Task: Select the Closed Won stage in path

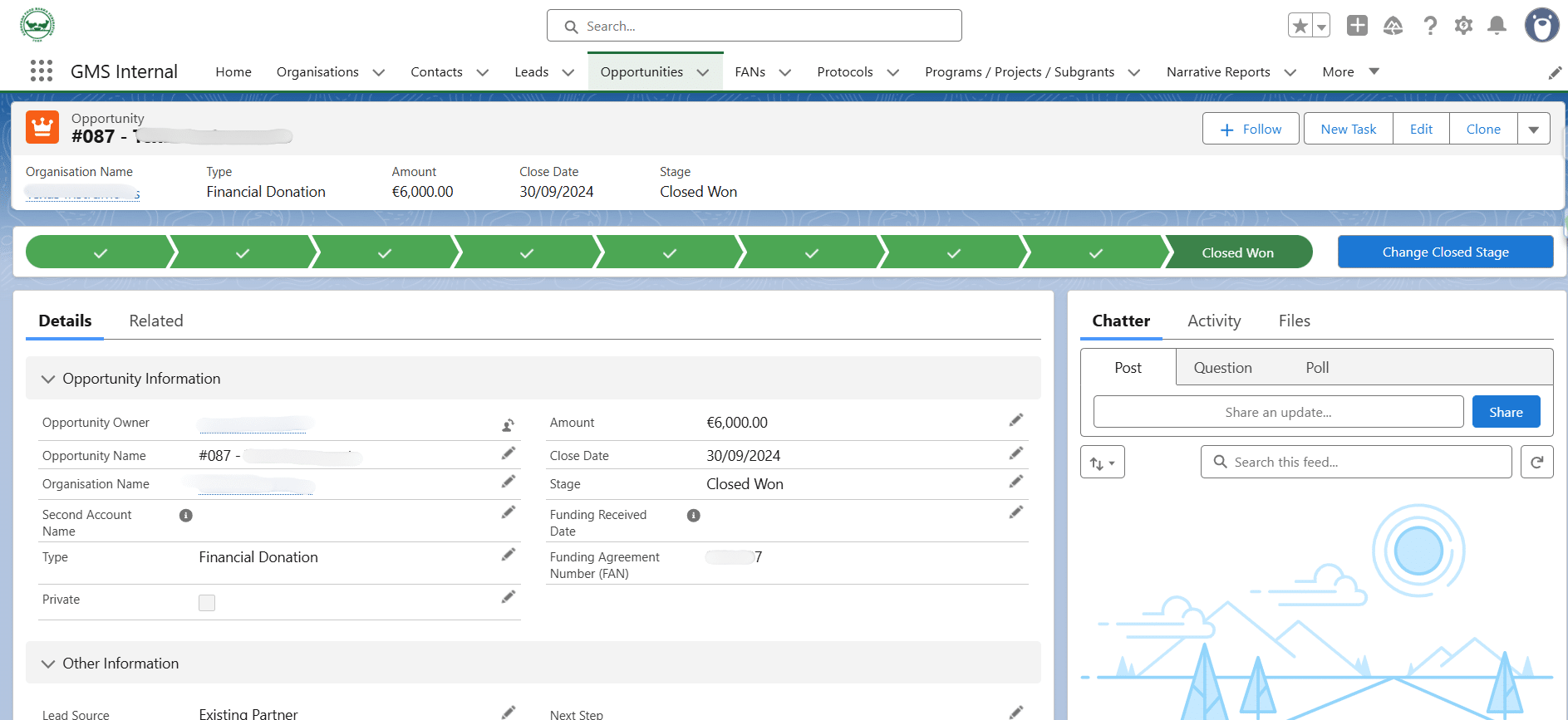Action: coord(1237,252)
